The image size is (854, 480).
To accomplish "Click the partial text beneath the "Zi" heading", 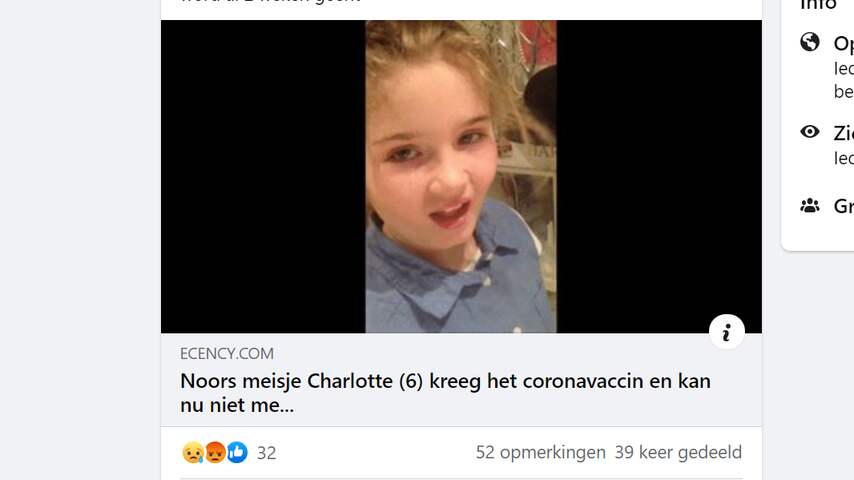I will [x=843, y=158].
